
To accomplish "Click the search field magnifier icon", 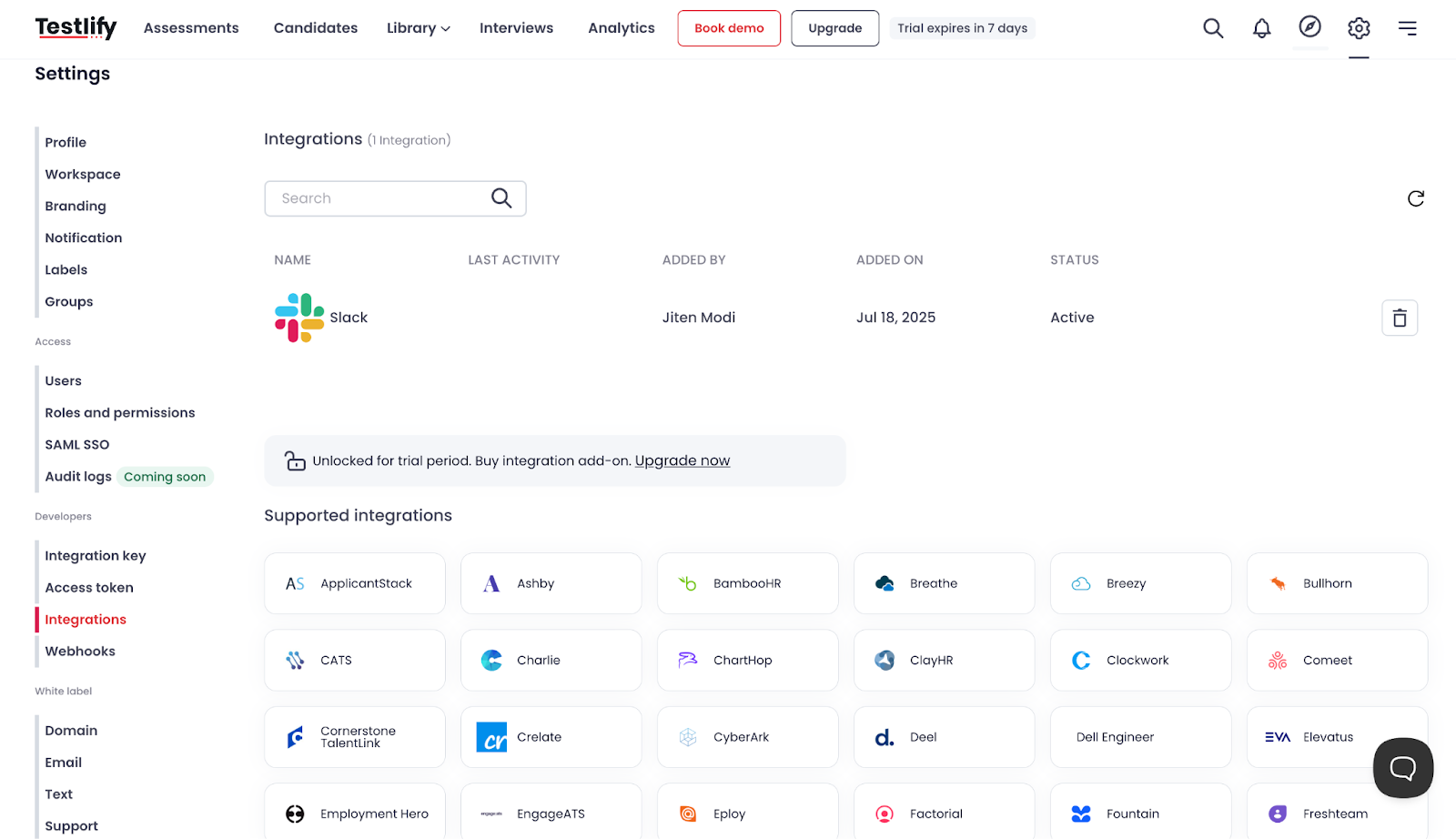I will pos(501,198).
